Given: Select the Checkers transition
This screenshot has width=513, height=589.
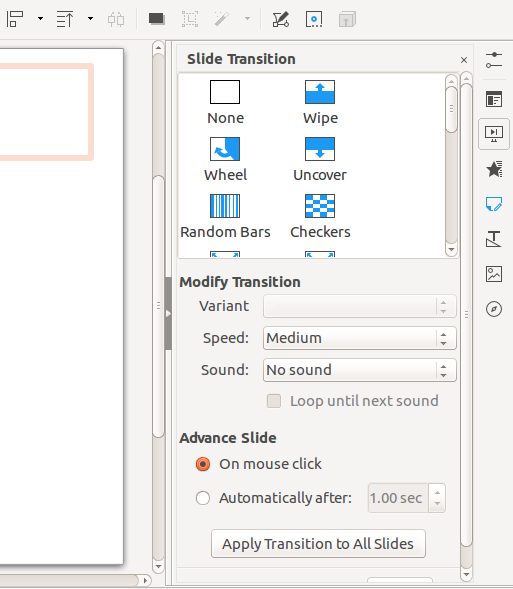Looking at the screenshot, I should (x=320, y=216).
